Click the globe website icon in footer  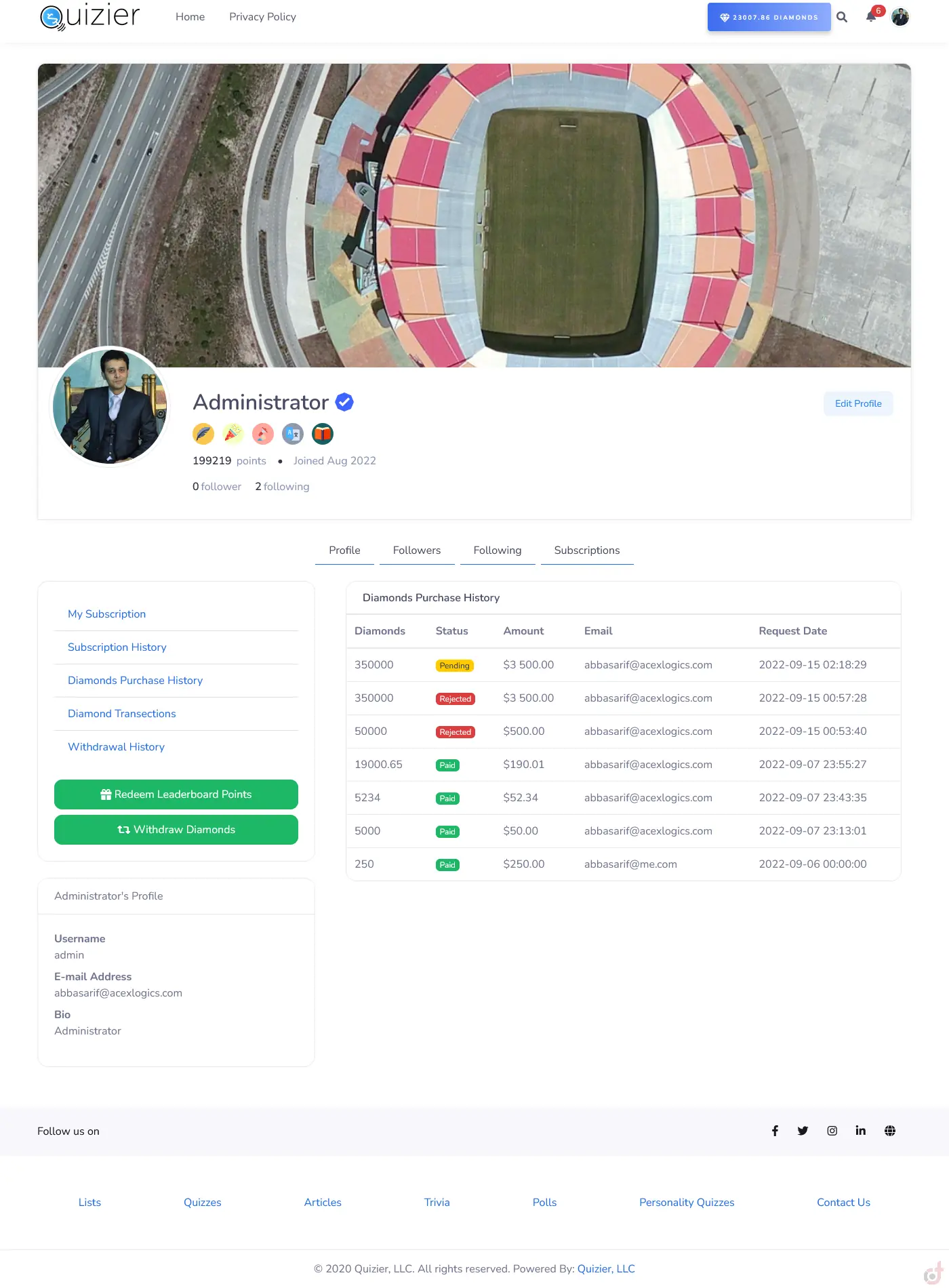[890, 1131]
